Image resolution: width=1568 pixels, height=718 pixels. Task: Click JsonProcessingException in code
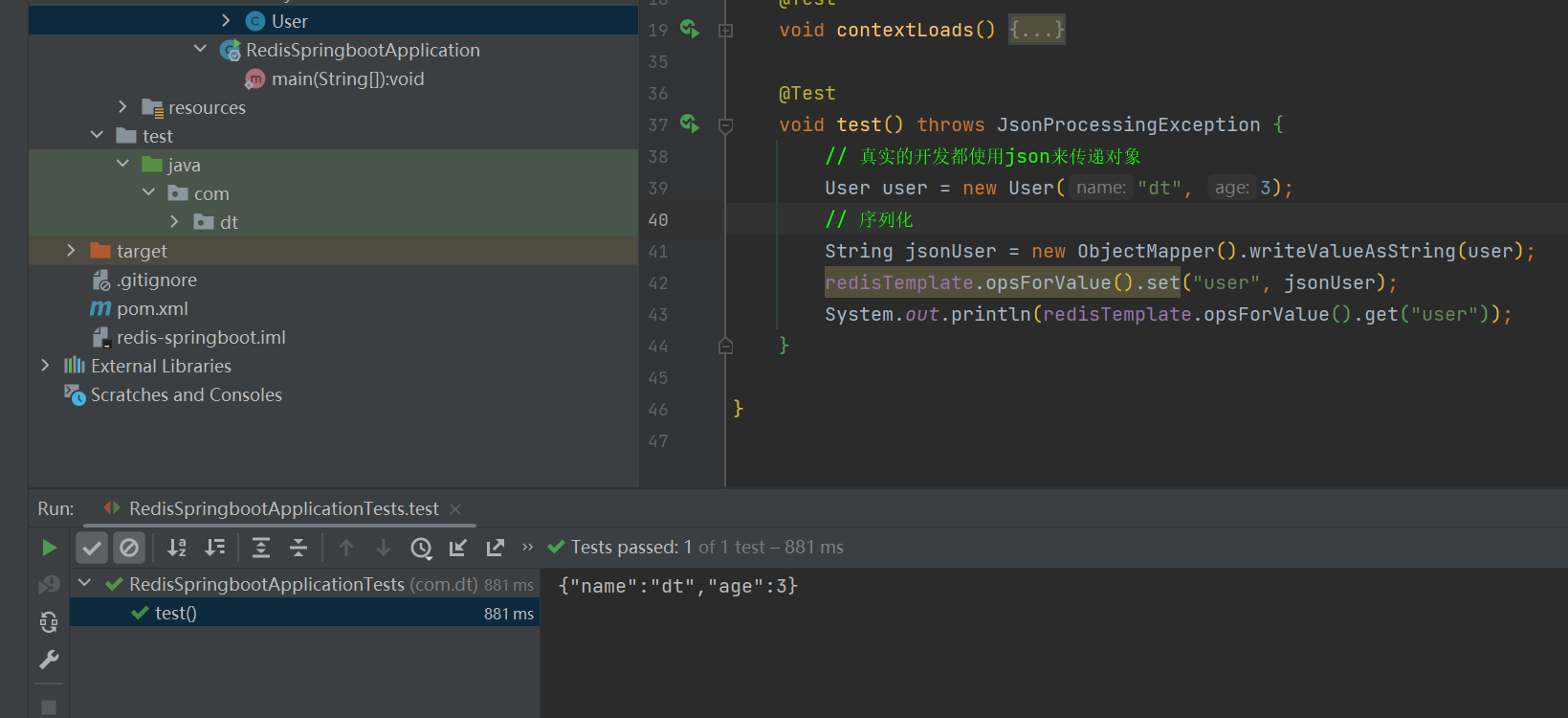click(1129, 124)
